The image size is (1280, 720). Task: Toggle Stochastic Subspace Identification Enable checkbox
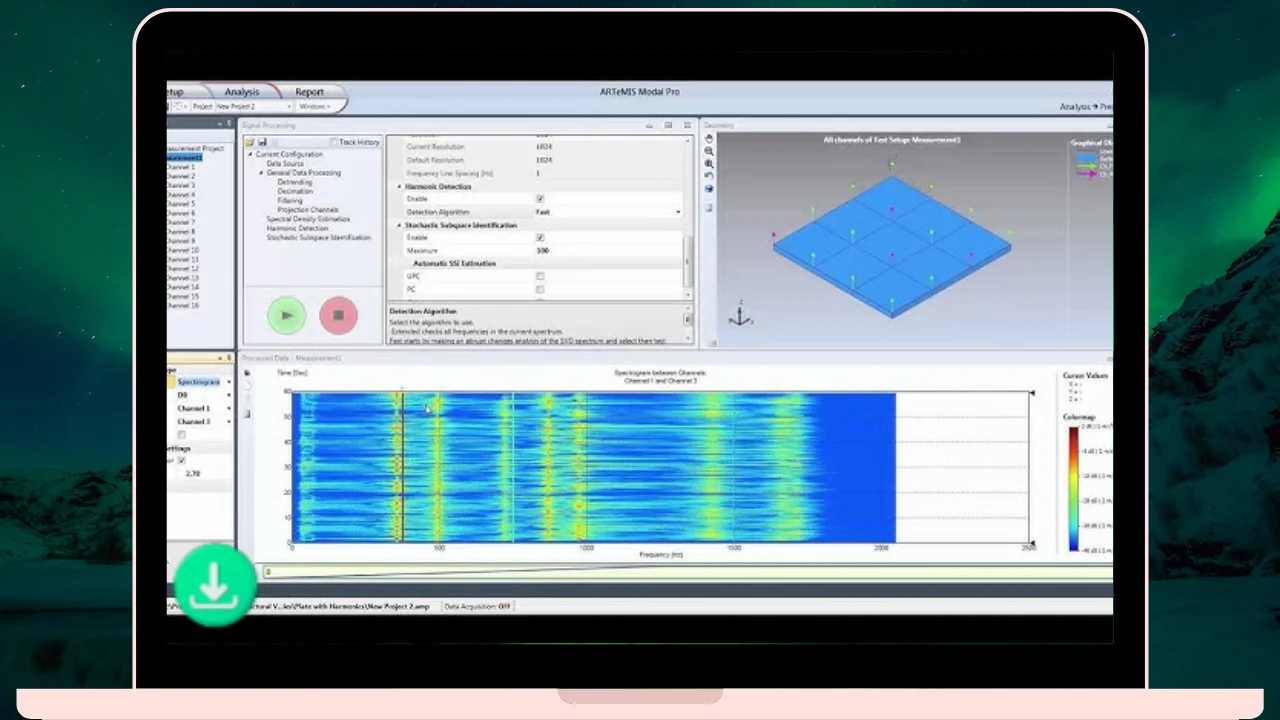[x=540, y=238]
